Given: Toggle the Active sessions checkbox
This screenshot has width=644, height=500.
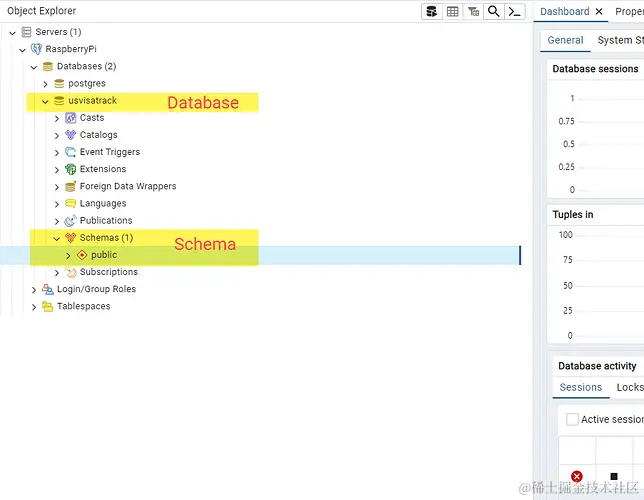Looking at the screenshot, I should click(x=572, y=419).
